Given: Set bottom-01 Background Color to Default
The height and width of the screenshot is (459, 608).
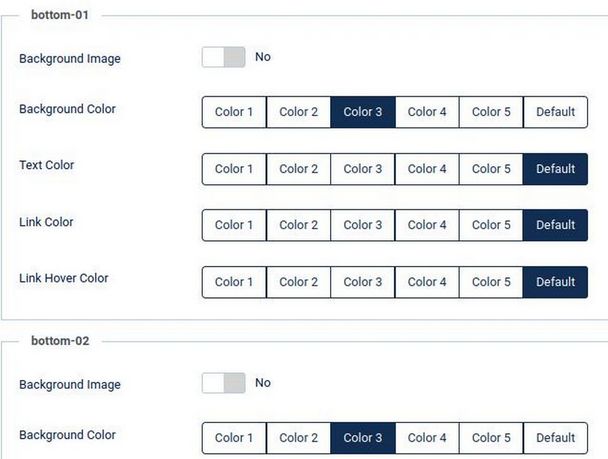Looking at the screenshot, I should pyautogui.click(x=555, y=112).
